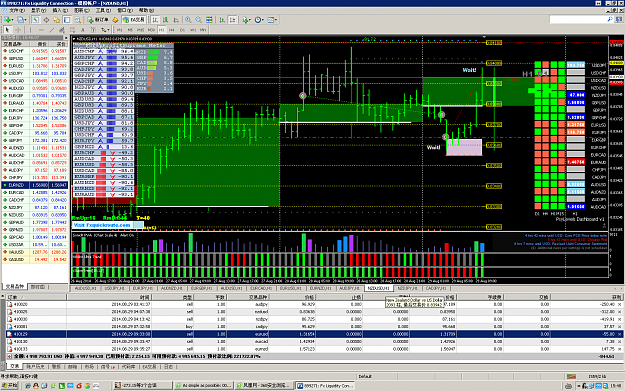
Task: Click the Default profile in status bar
Action: (x=365, y=376)
